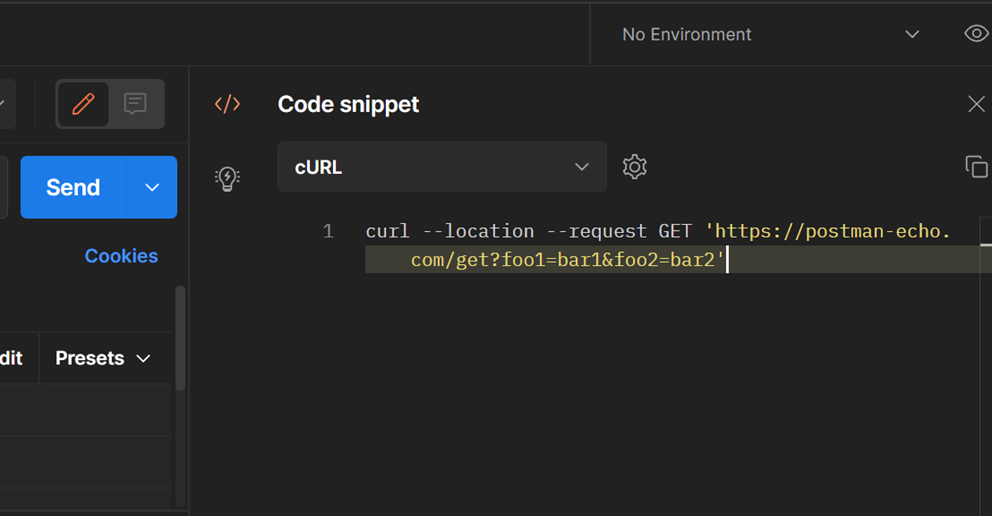Open the Cookies link
The image size is (992, 516).
click(x=121, y=256)
